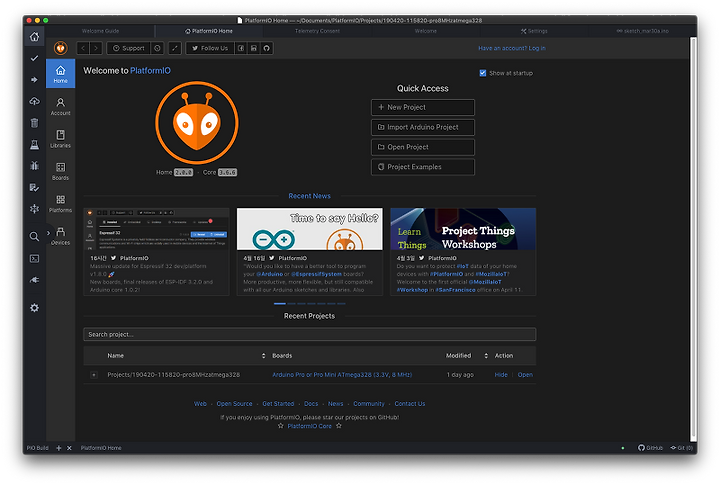Switch to the Welcome Guide tab
The width and height of the screenshot is (720, 485).
pos(101,31)
